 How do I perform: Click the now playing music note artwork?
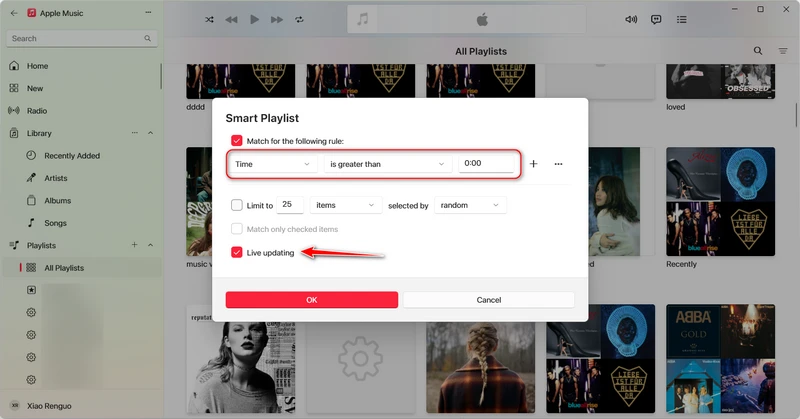point(362,19)
